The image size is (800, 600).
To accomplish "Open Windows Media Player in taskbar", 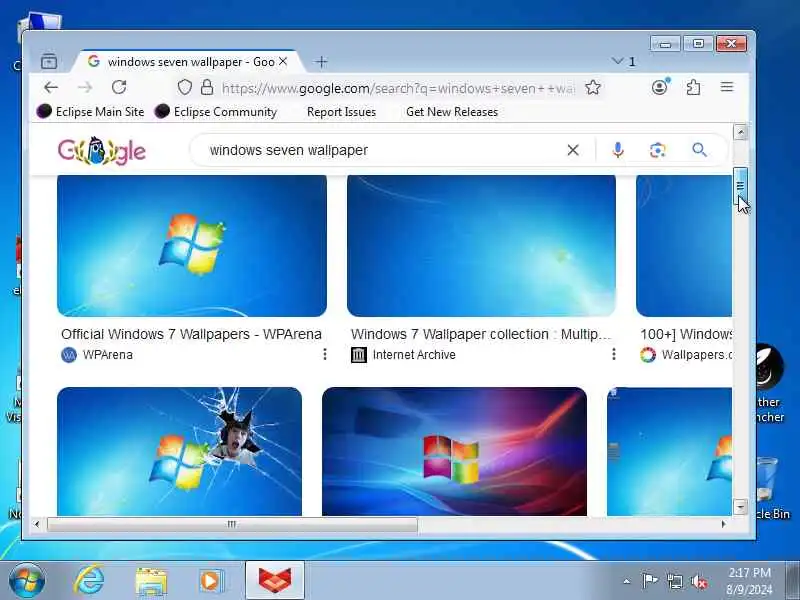I will tap(211, 581).
